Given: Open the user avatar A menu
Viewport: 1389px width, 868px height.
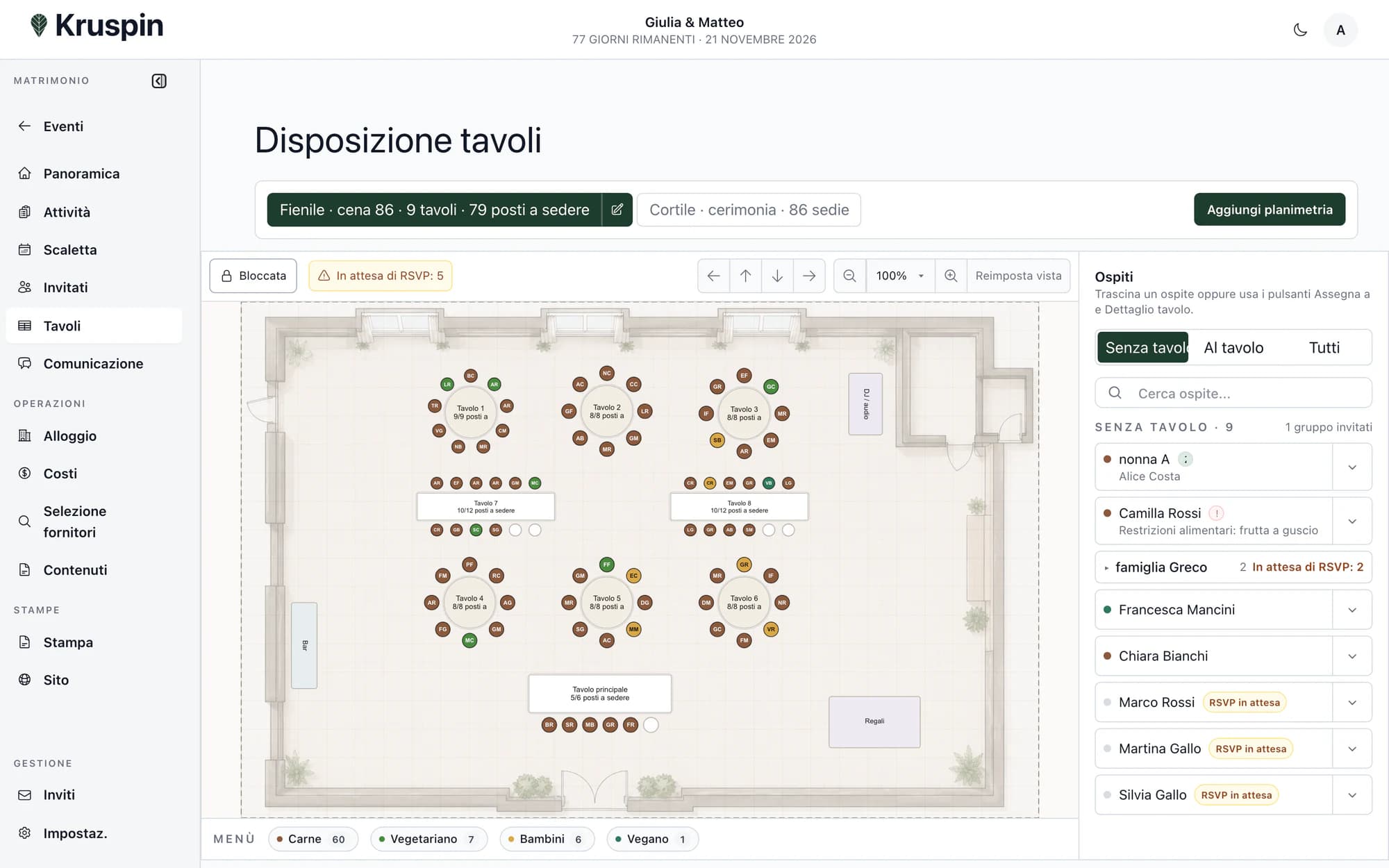Looking at the screenshot, I should (1340, 30).
